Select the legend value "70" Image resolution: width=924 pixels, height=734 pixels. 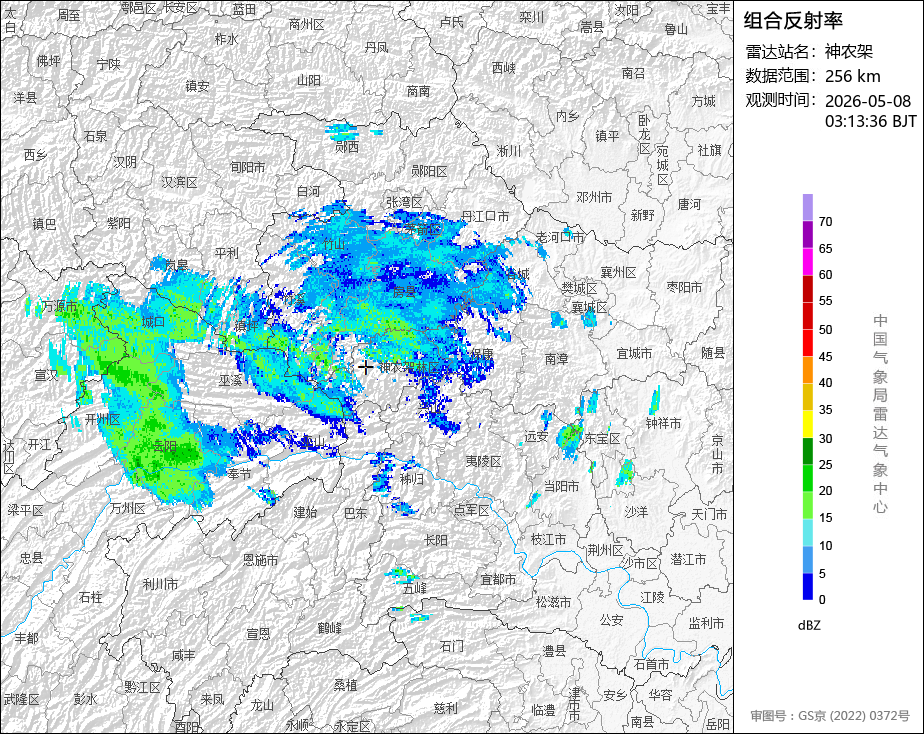(825, 222)
